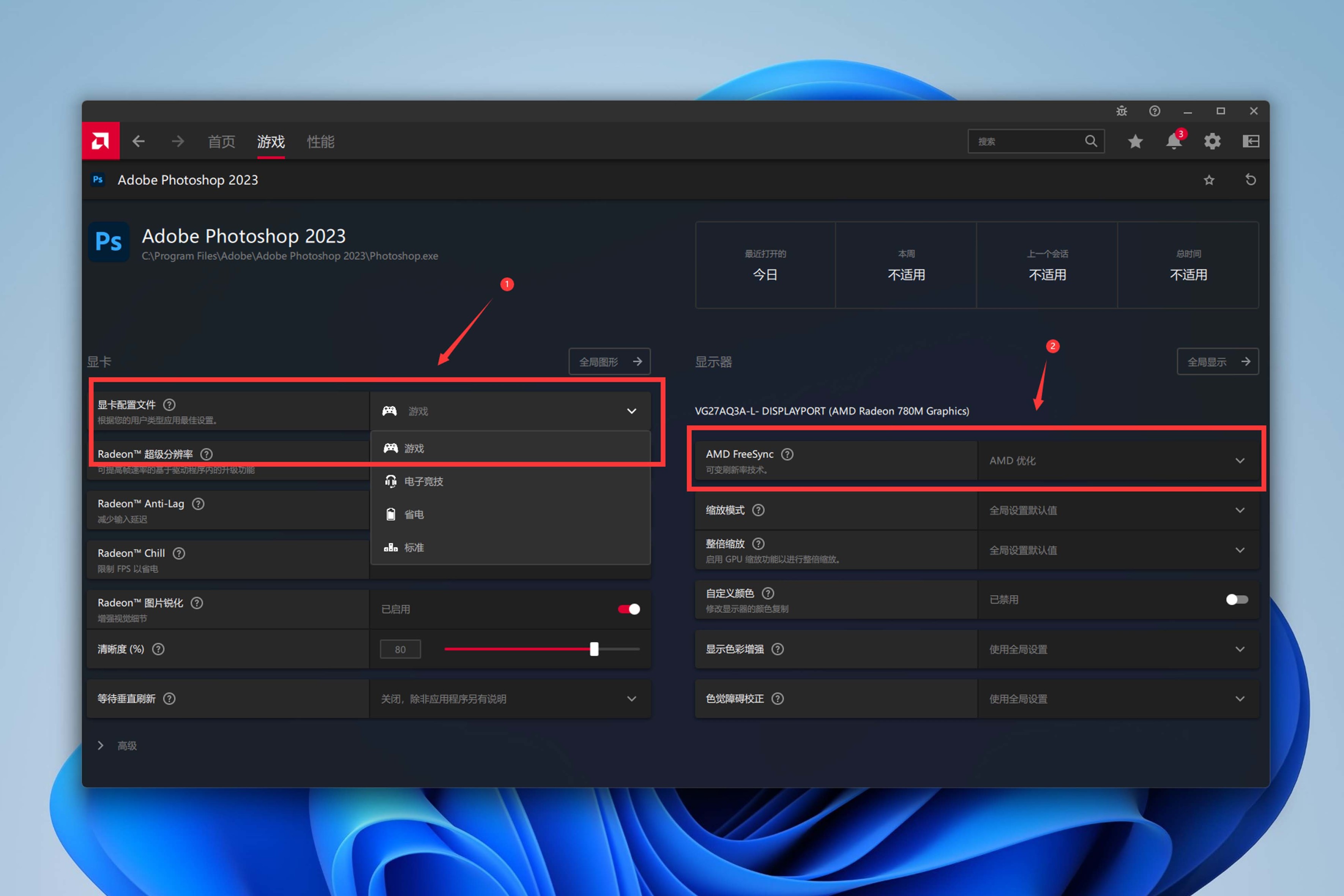Reset Photoshop profile with the revert icon
The width and height of the screenshot is (1344, 896).
click(x=1250, y=180)
